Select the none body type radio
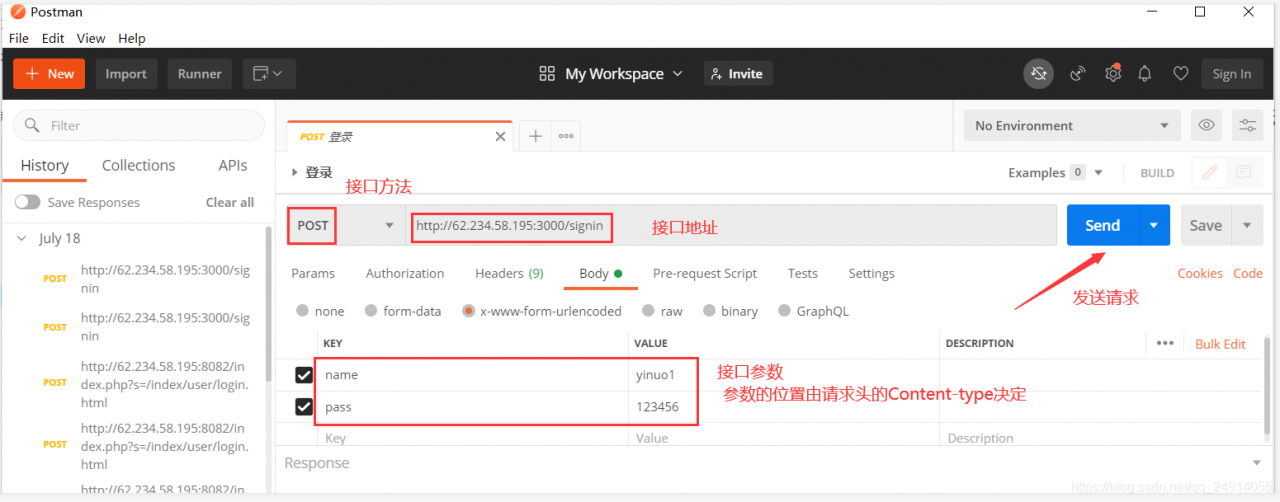The height and width of the screenshot is (502, 1280). 303,311
